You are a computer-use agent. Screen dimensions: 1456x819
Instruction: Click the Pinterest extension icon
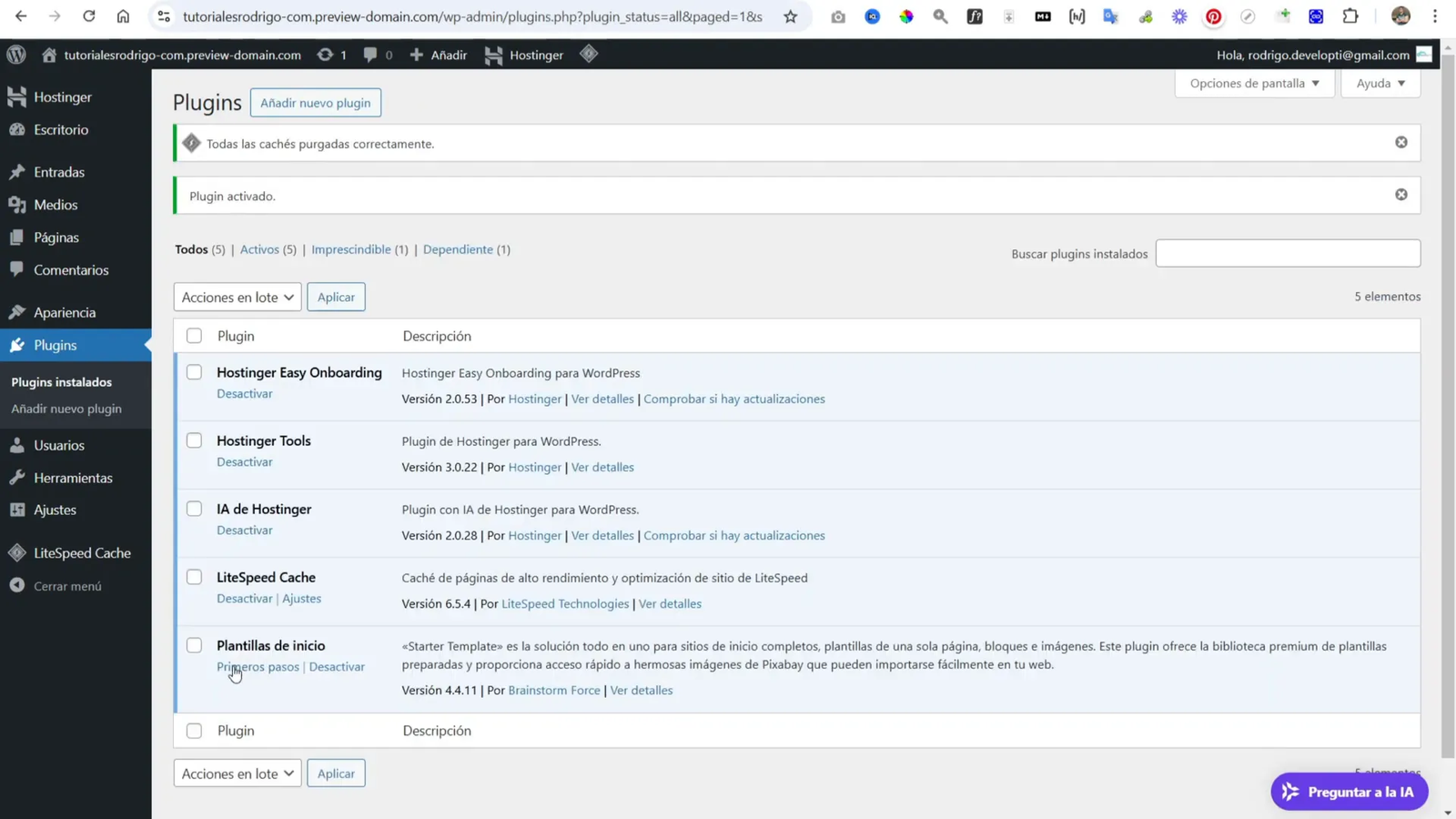tap(1213, 16)
